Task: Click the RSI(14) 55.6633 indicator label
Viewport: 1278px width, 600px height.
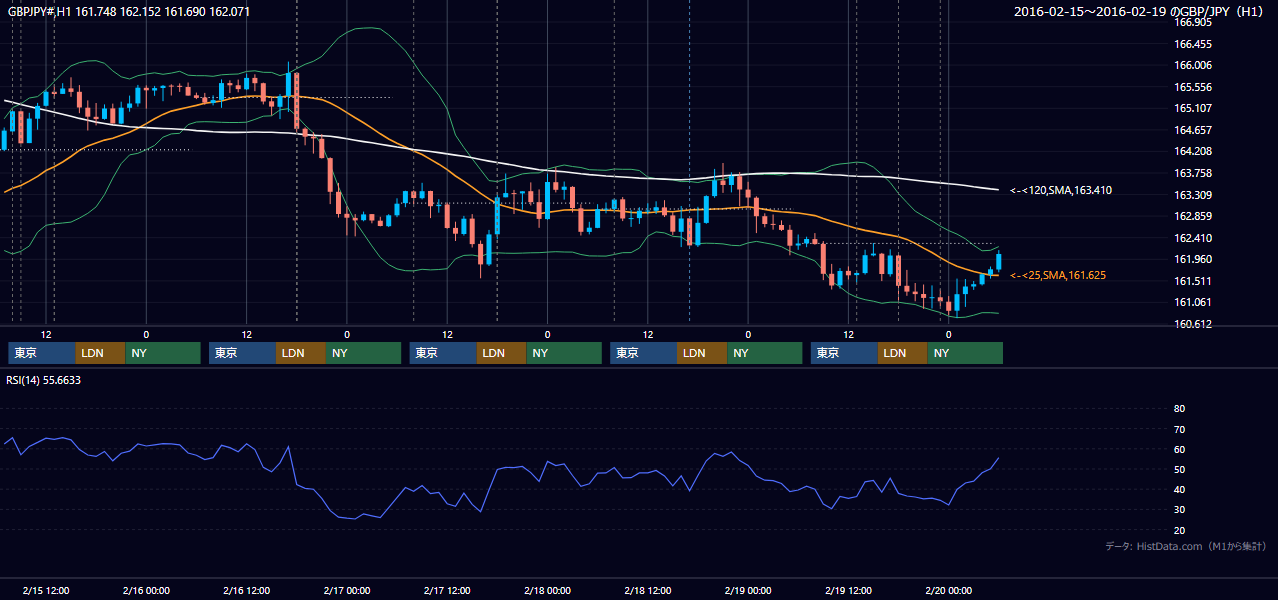Action: (x=44, y=380)
